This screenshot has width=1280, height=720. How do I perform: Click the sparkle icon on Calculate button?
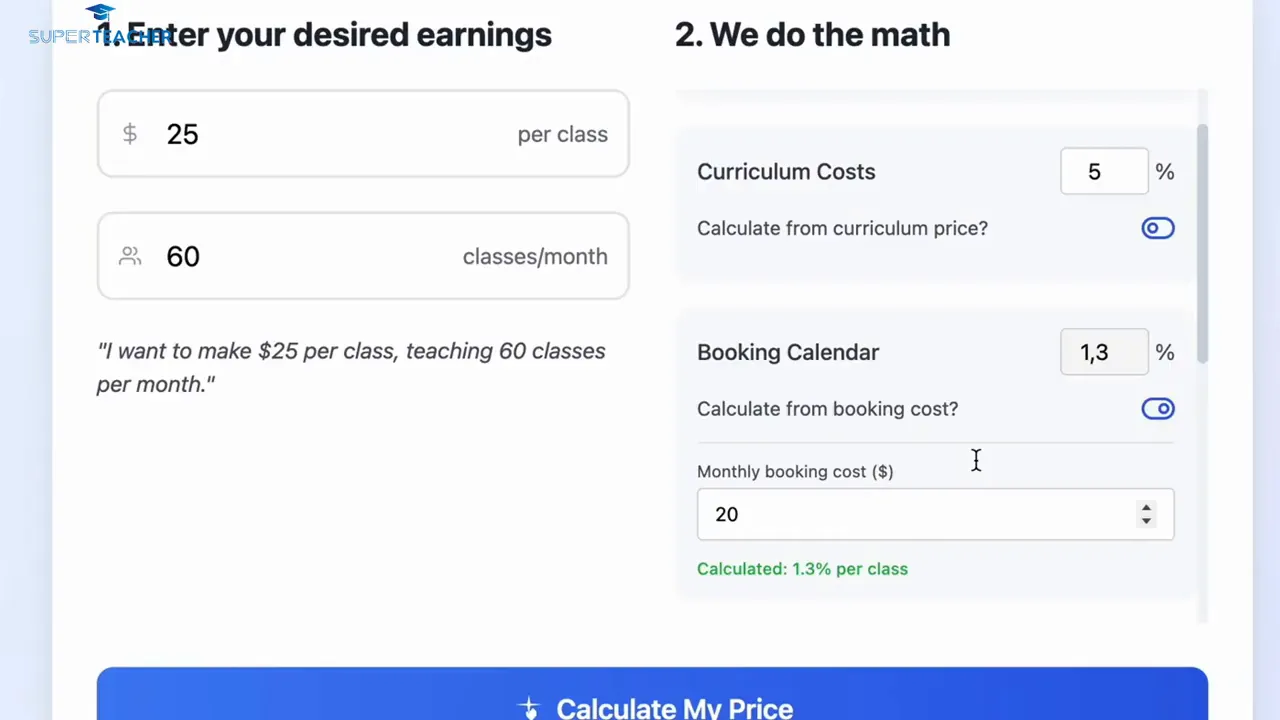point(529,708)
